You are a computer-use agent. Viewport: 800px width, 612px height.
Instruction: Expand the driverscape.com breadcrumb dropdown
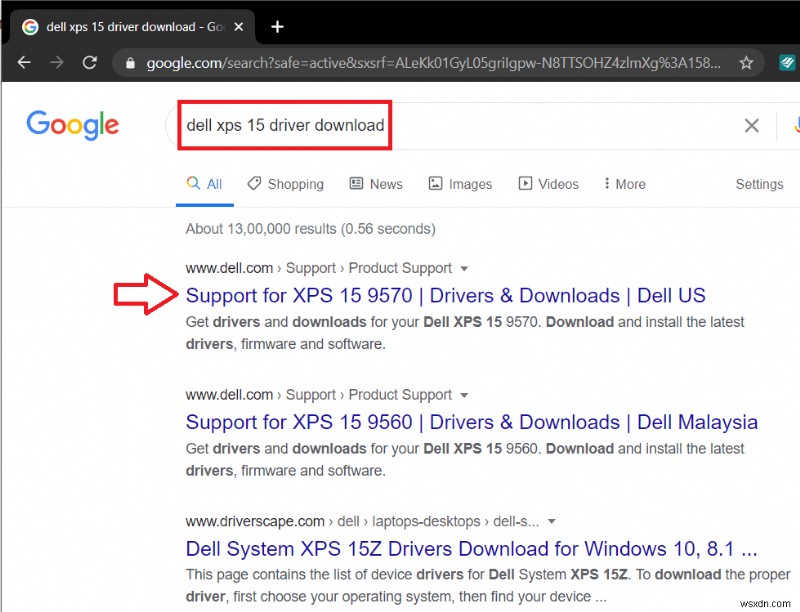552,521
